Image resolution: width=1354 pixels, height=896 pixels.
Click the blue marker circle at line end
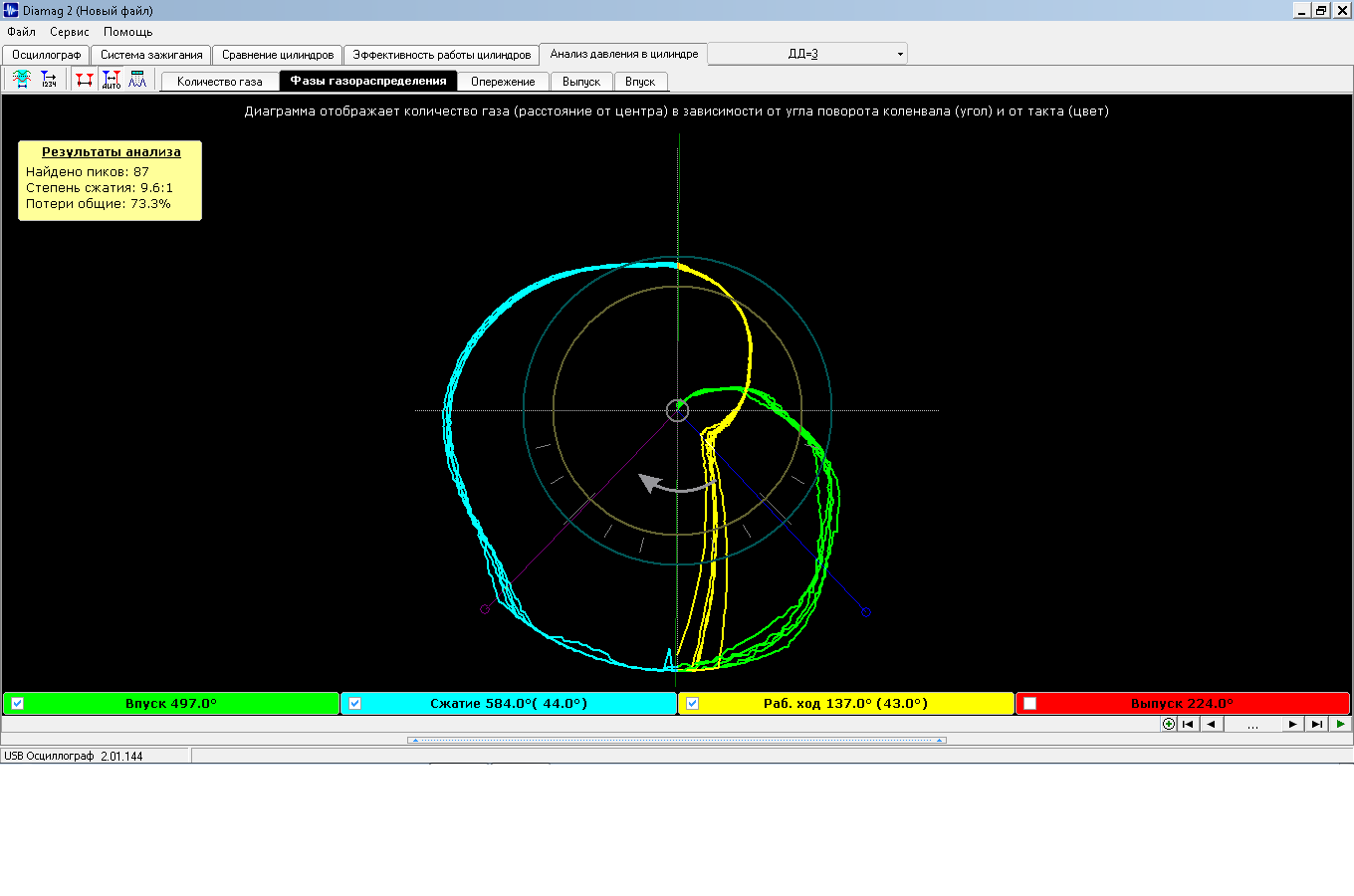(866, 612)
